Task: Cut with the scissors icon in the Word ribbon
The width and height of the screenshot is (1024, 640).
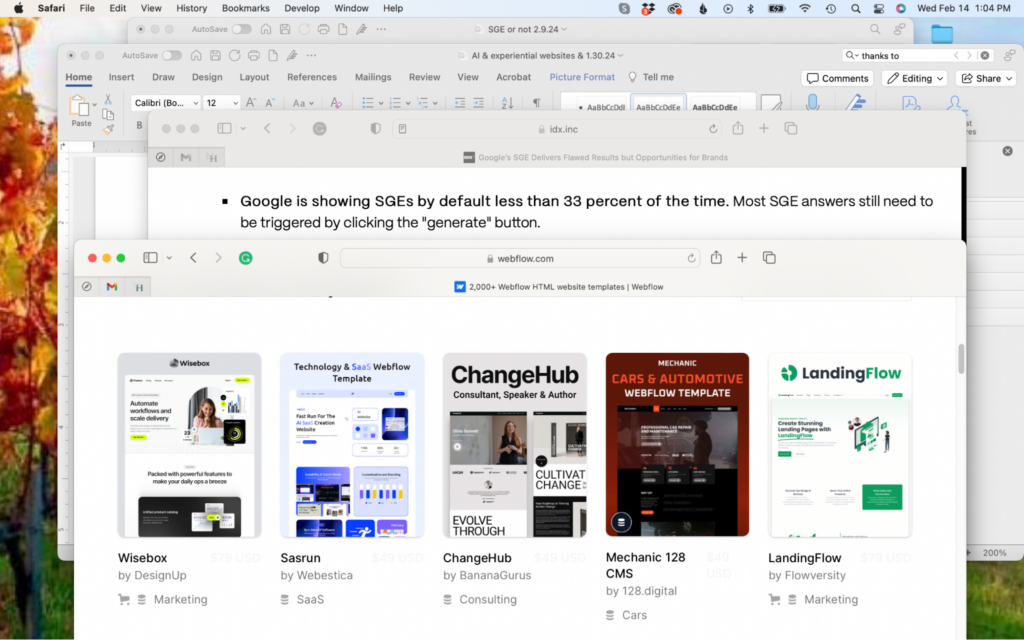Action: pyautogui.click(x=108, y=99)
